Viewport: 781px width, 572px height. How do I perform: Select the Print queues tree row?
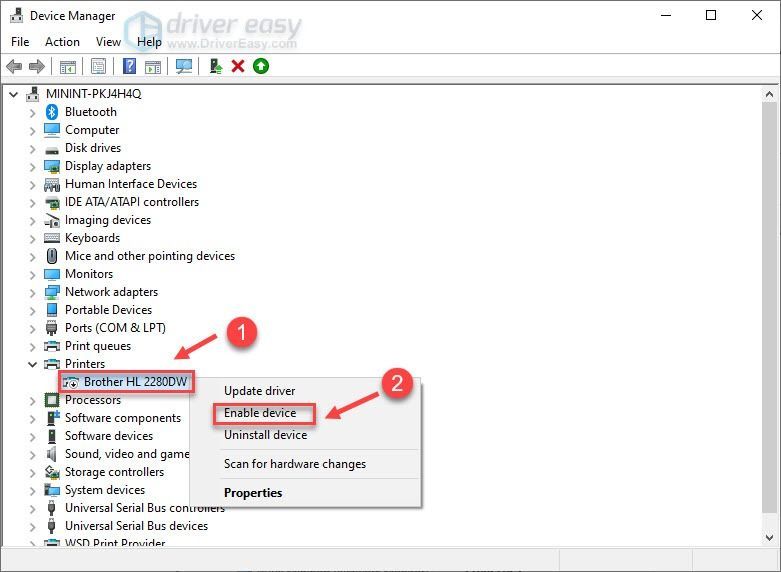click(98, 346)
